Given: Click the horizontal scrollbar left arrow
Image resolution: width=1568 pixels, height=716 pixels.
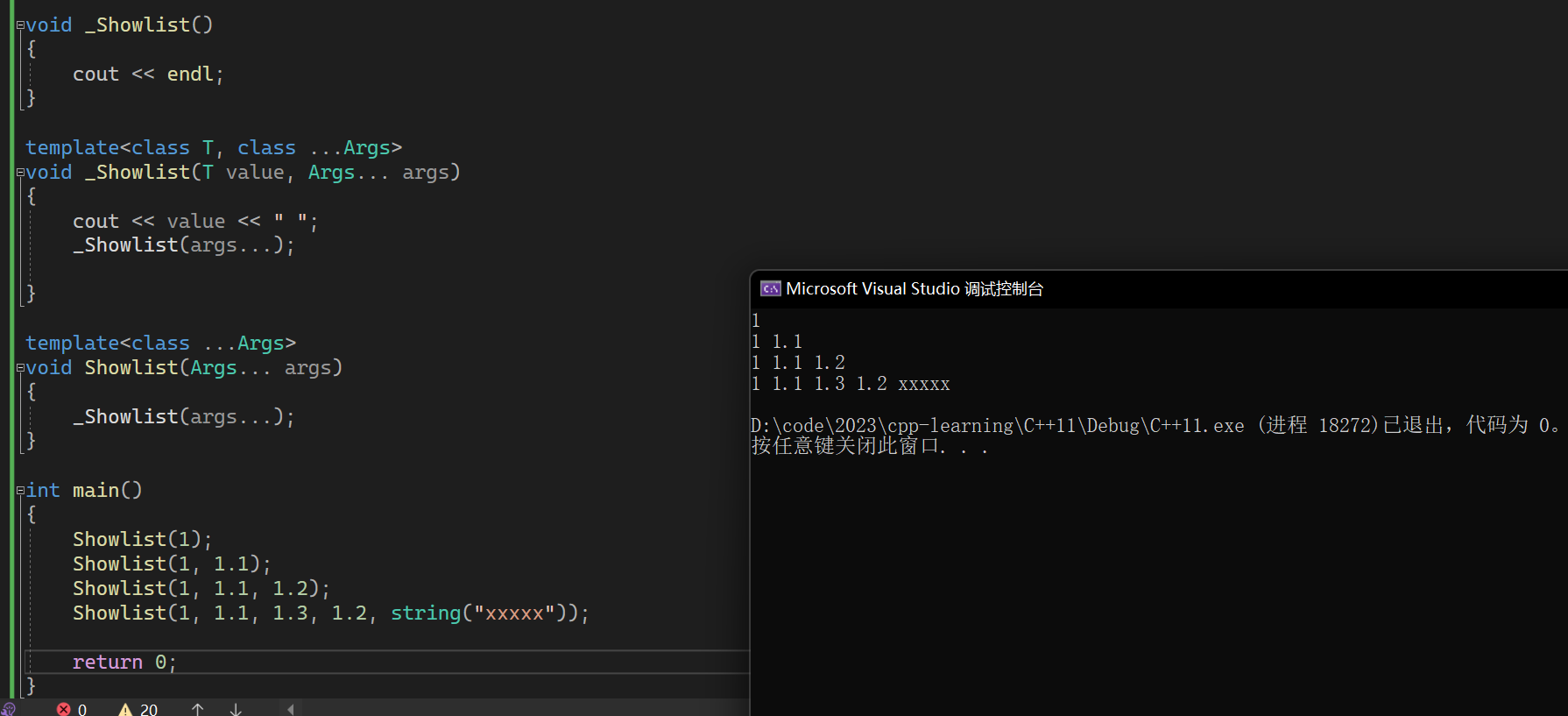Looking at the screenshot, I should pos(291,709).
